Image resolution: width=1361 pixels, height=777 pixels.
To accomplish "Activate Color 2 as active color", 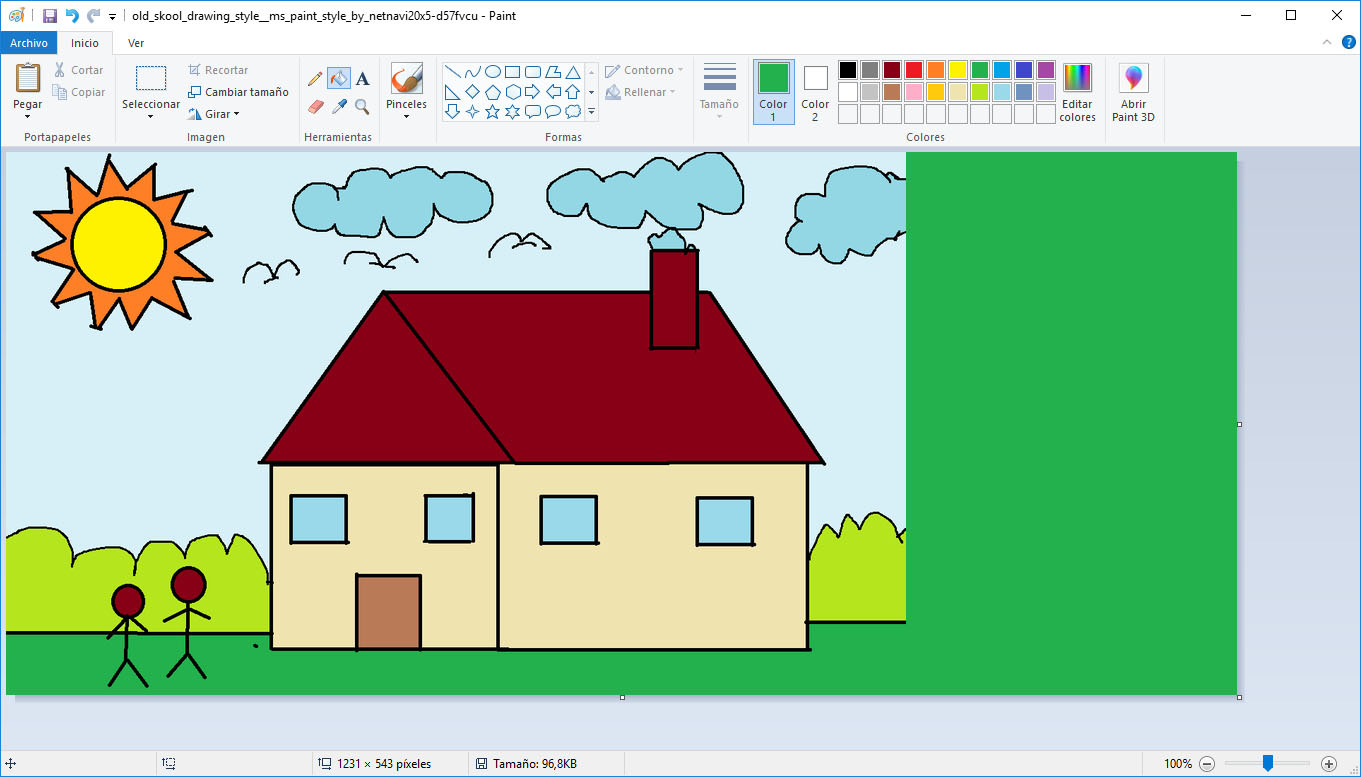I will (x=814, y=90).
